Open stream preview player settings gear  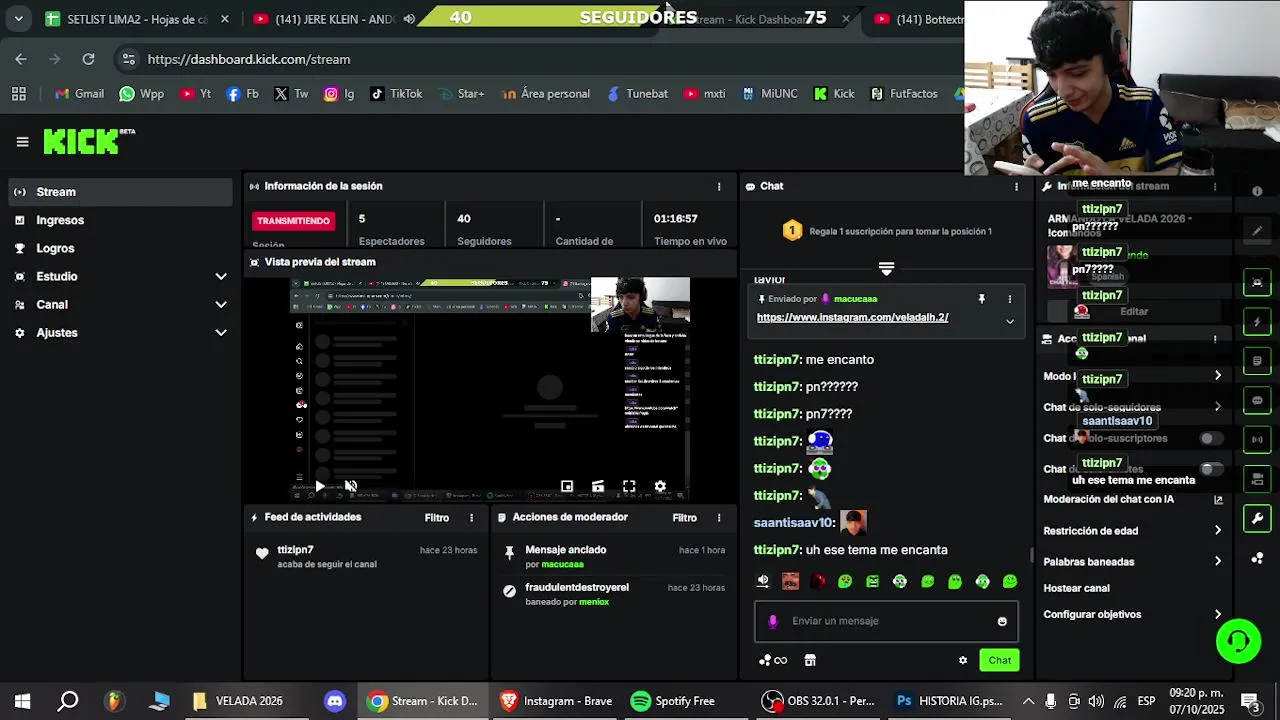coord(660,486)
